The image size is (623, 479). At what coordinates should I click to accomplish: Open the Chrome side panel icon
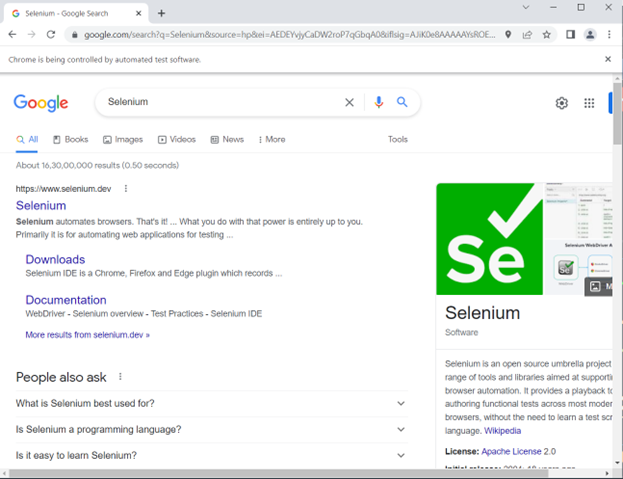(x=571, y=35)
